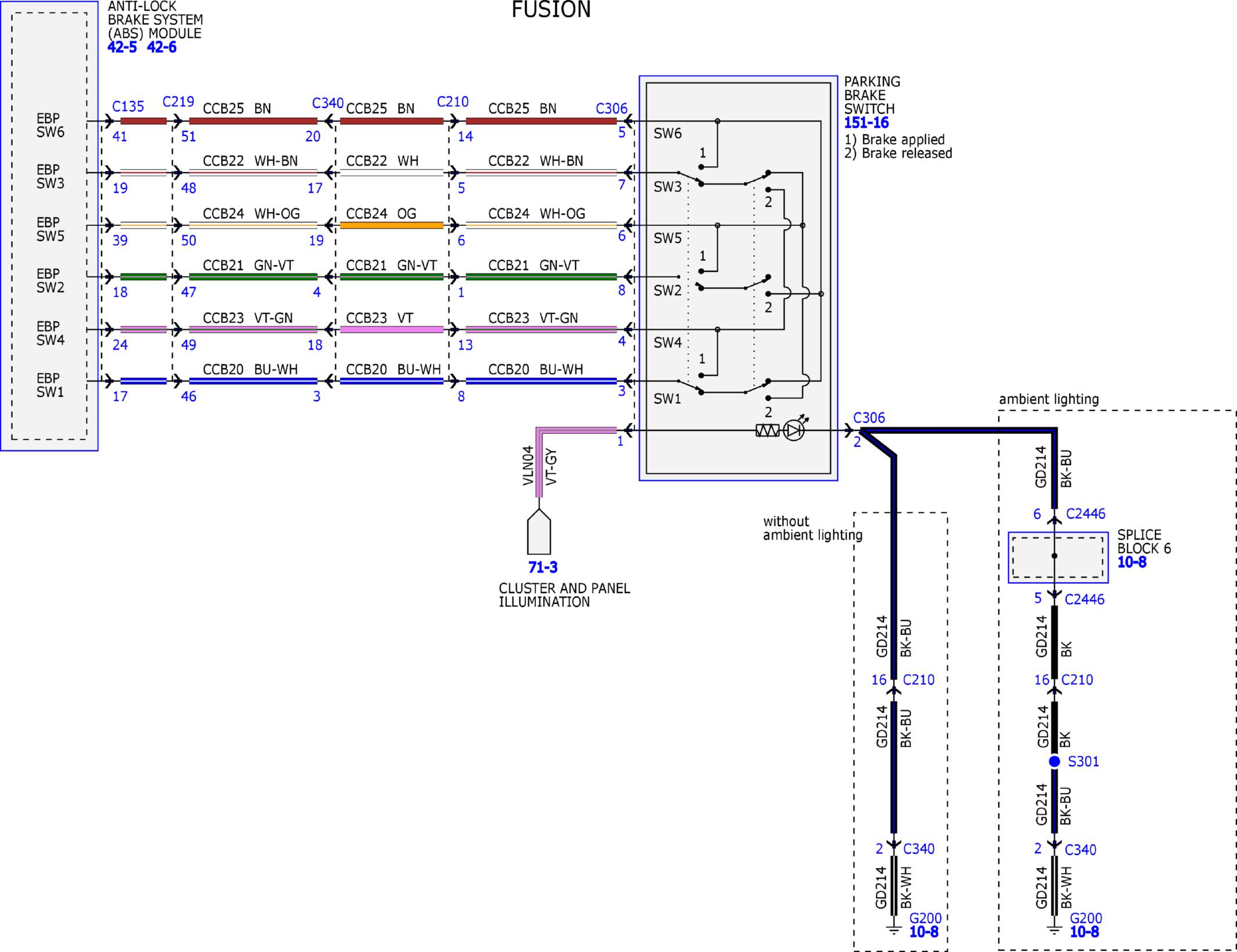
Task: Click pin number 41 at connector C135
Action: pos(120,136)
